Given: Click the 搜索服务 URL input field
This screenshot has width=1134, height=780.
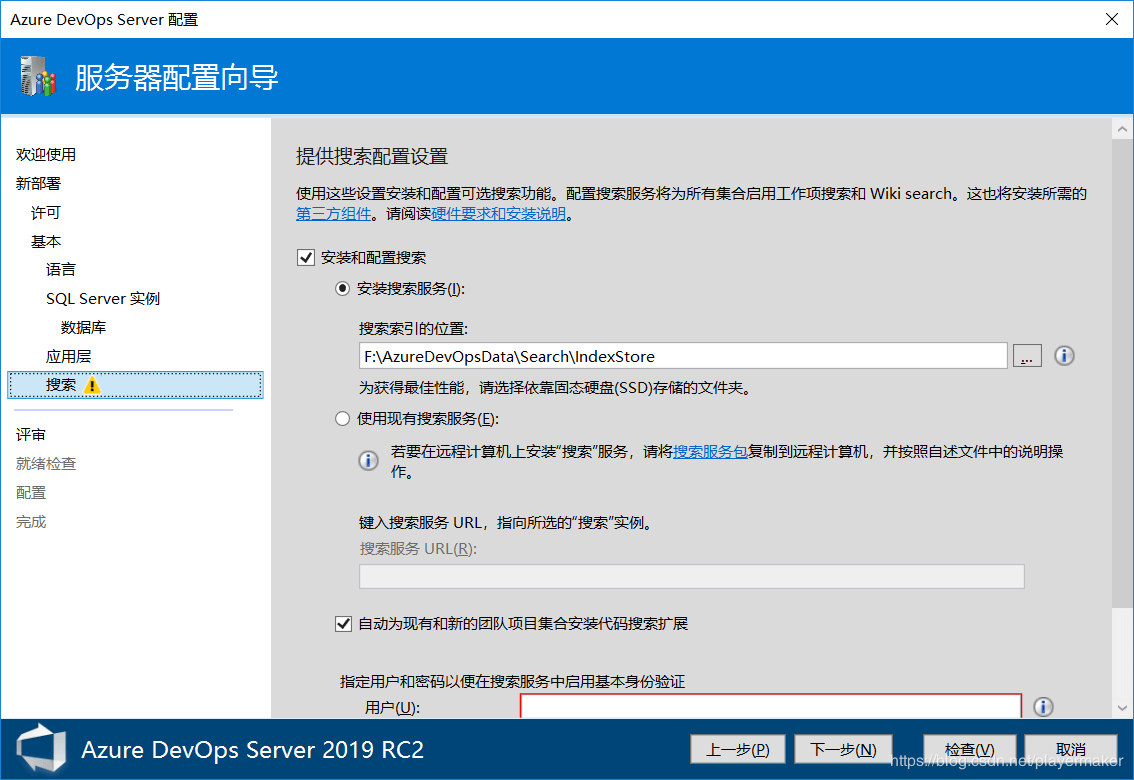Looking at the screenshot, I should [x=691, y=576].
